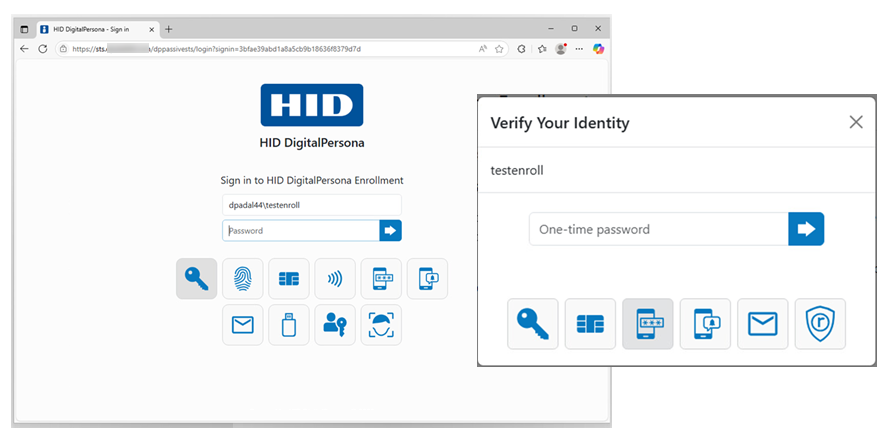
Task: Choose contactless card sign-in option
Action: [x=335, y=279]
